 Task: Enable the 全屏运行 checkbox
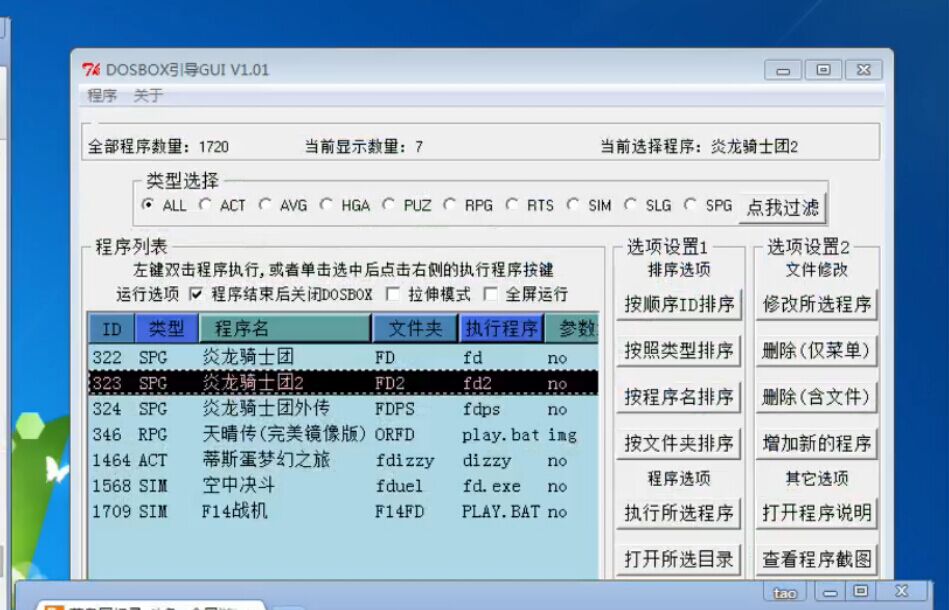pyautogui.click(x=490, y=294)
